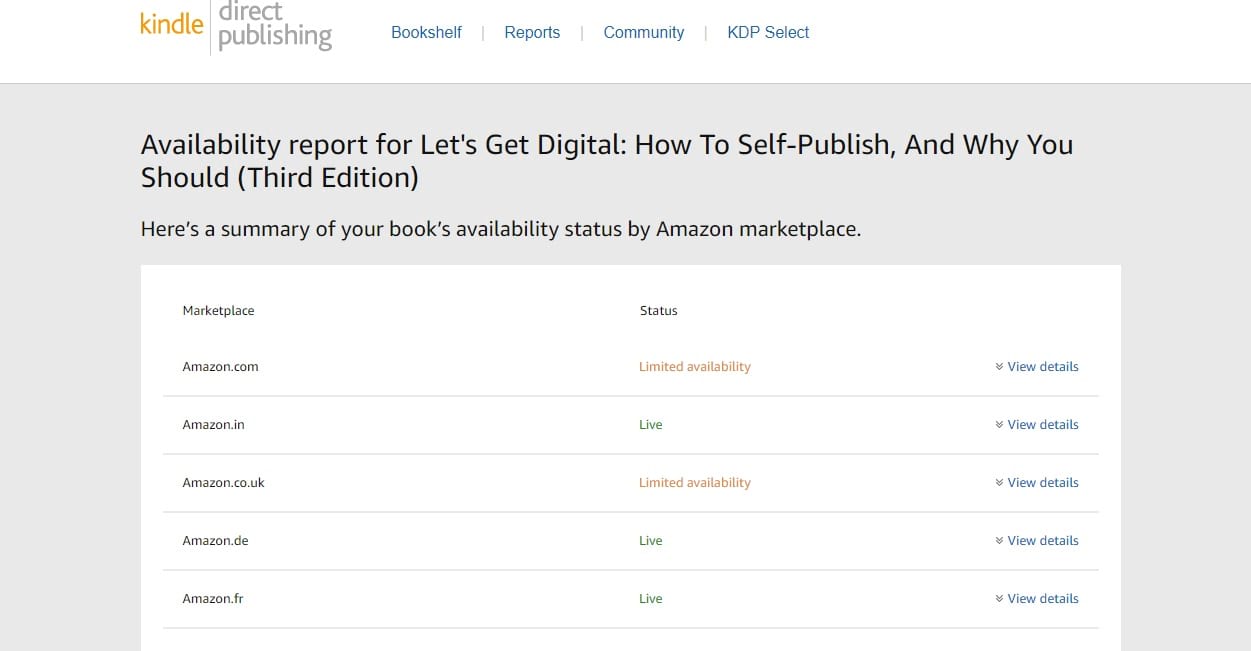Open the Community link
1251x651 pixels.
(x=644, y=32)
